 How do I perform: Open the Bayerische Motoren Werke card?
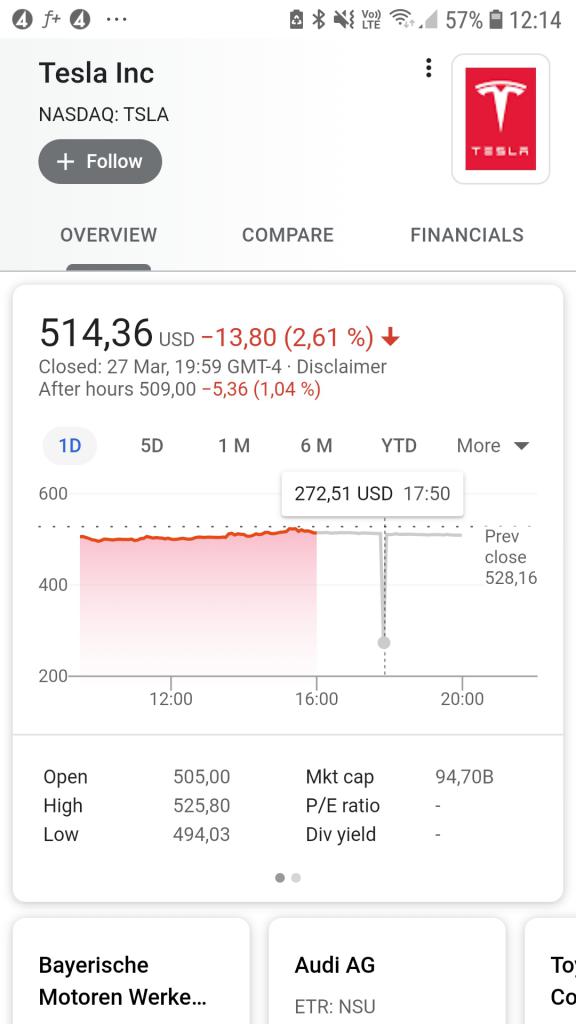click(x=131, y=971)
